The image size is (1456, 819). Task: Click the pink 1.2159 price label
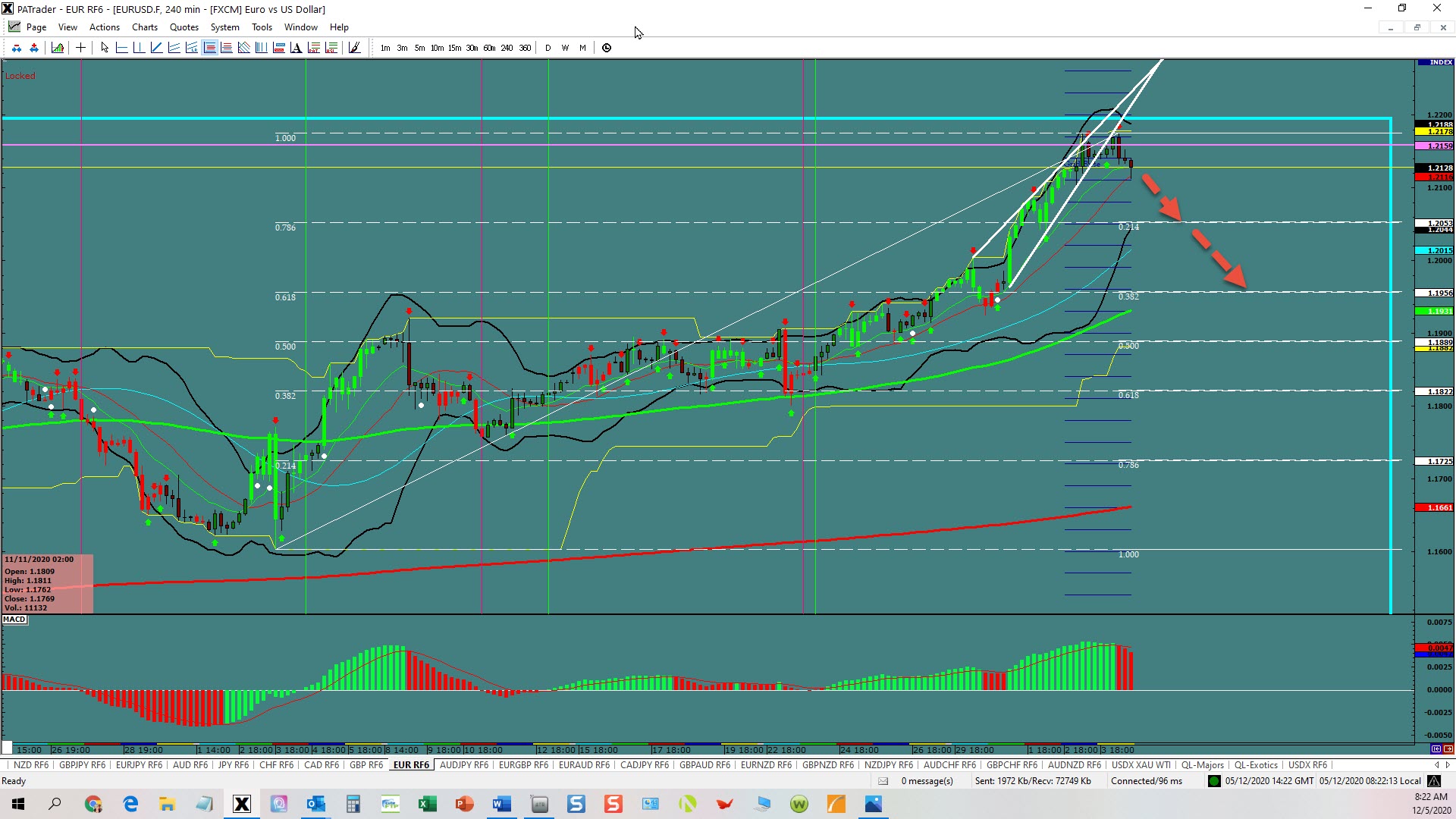pyautogui.click(x=1435, y=146)
